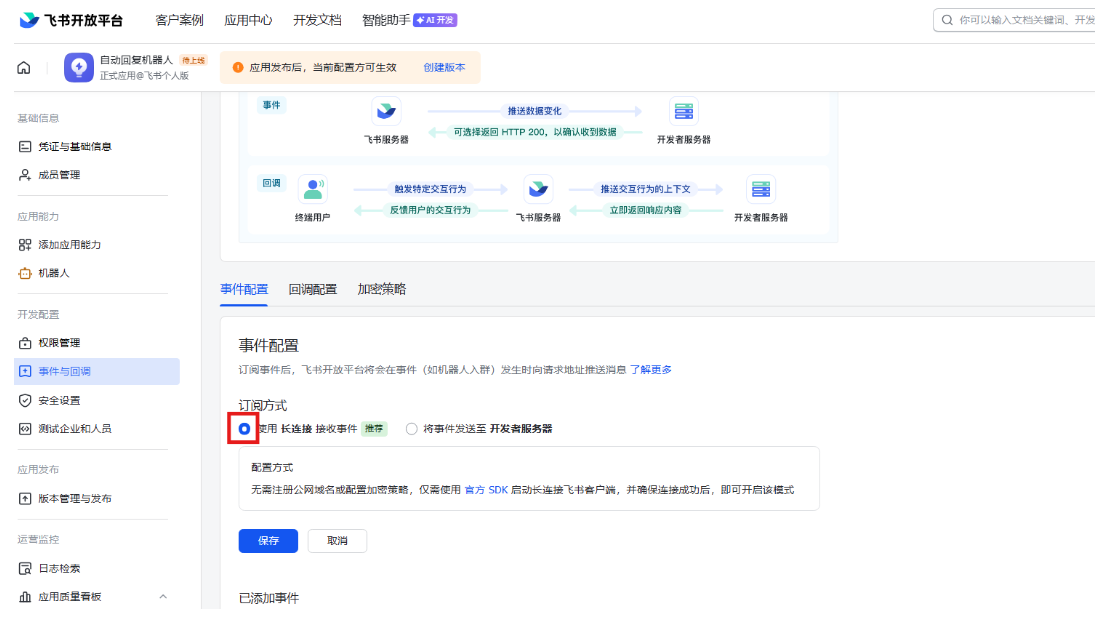Click the orange warning icon in banner
Viewport: 1095px width, 639px height.
tap(238, 68)
